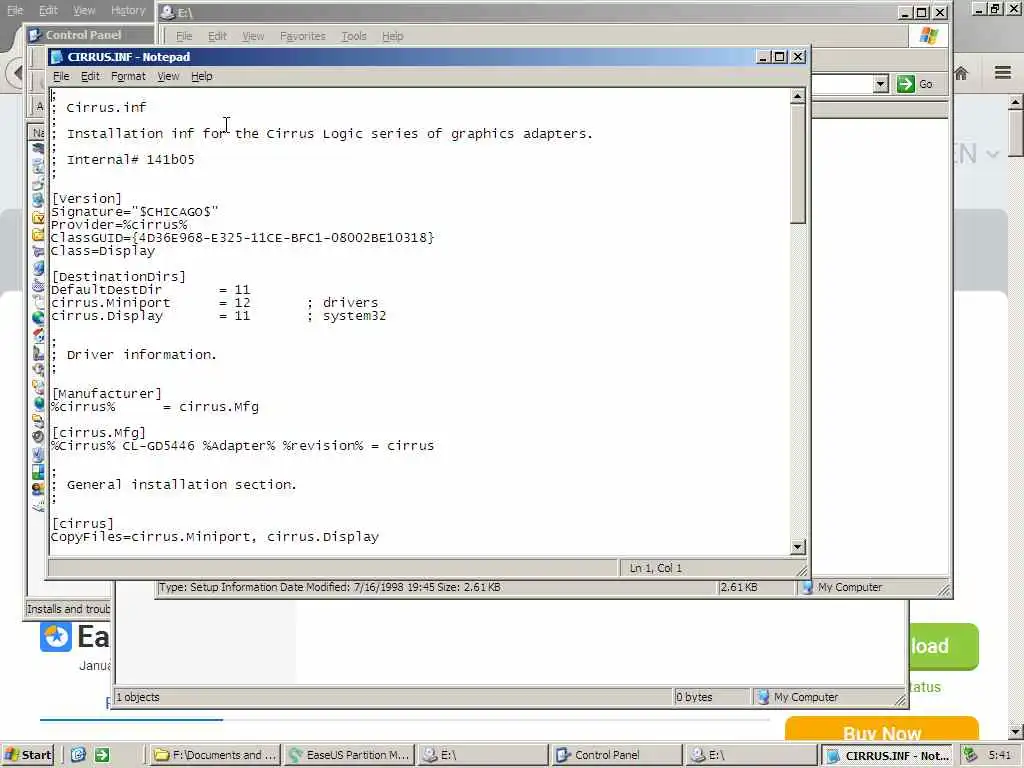Click My Computer zone icon in E:\ status bar
Image resolution: width=1024 pixels, height=768 pixels.
point(807,587)
